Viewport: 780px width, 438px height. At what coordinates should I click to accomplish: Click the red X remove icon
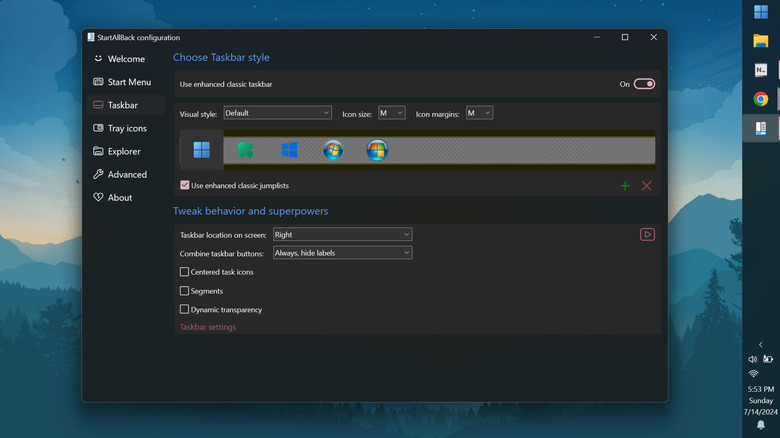pos(646,186)
